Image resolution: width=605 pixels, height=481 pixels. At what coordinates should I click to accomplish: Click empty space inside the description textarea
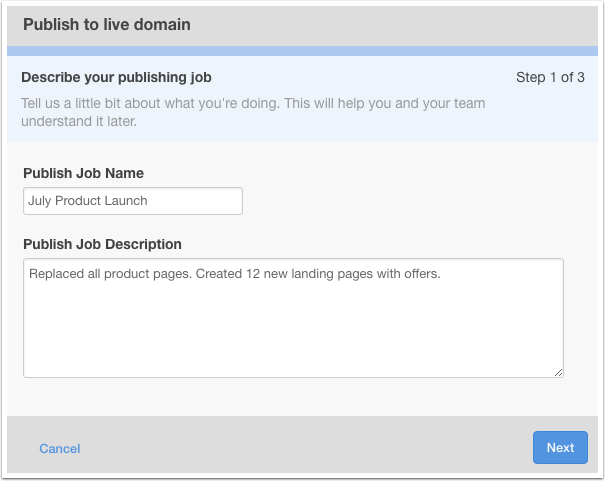coord(293,328)
